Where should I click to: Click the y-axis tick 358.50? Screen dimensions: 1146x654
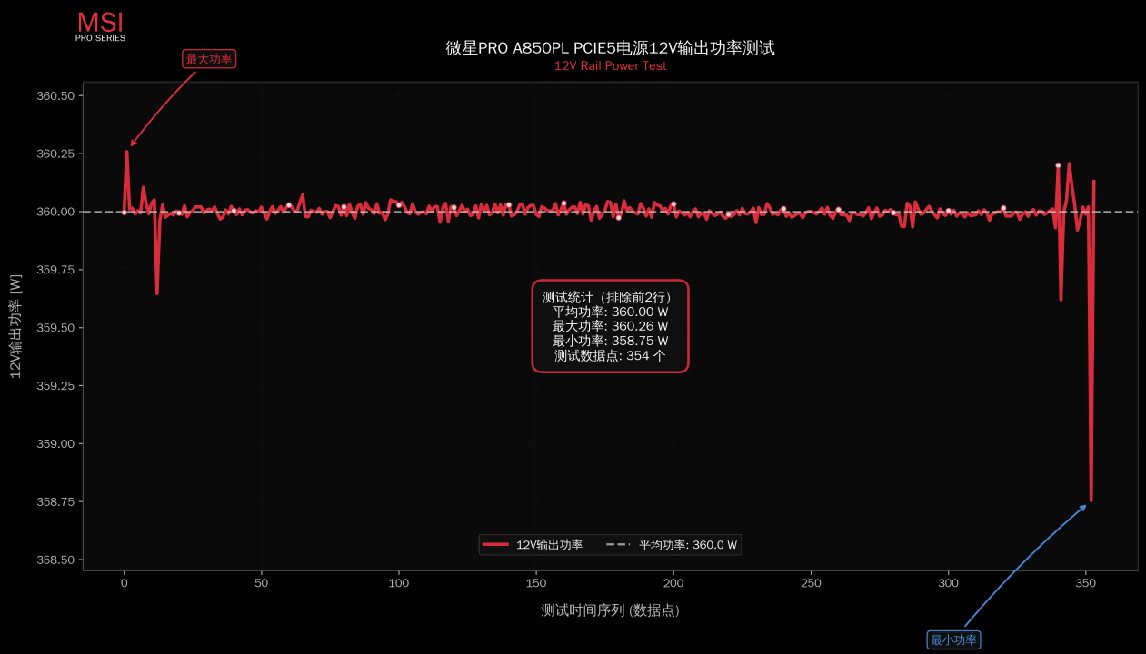[56, 560]
